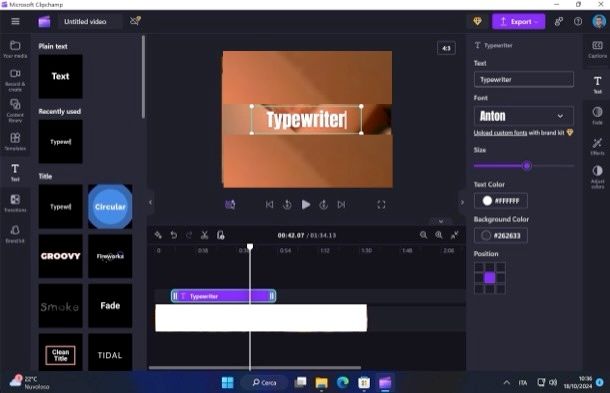The width and height of the screenshot is (610, 393).
Task: Open the share and invite icon
Action: pos(559,21)
